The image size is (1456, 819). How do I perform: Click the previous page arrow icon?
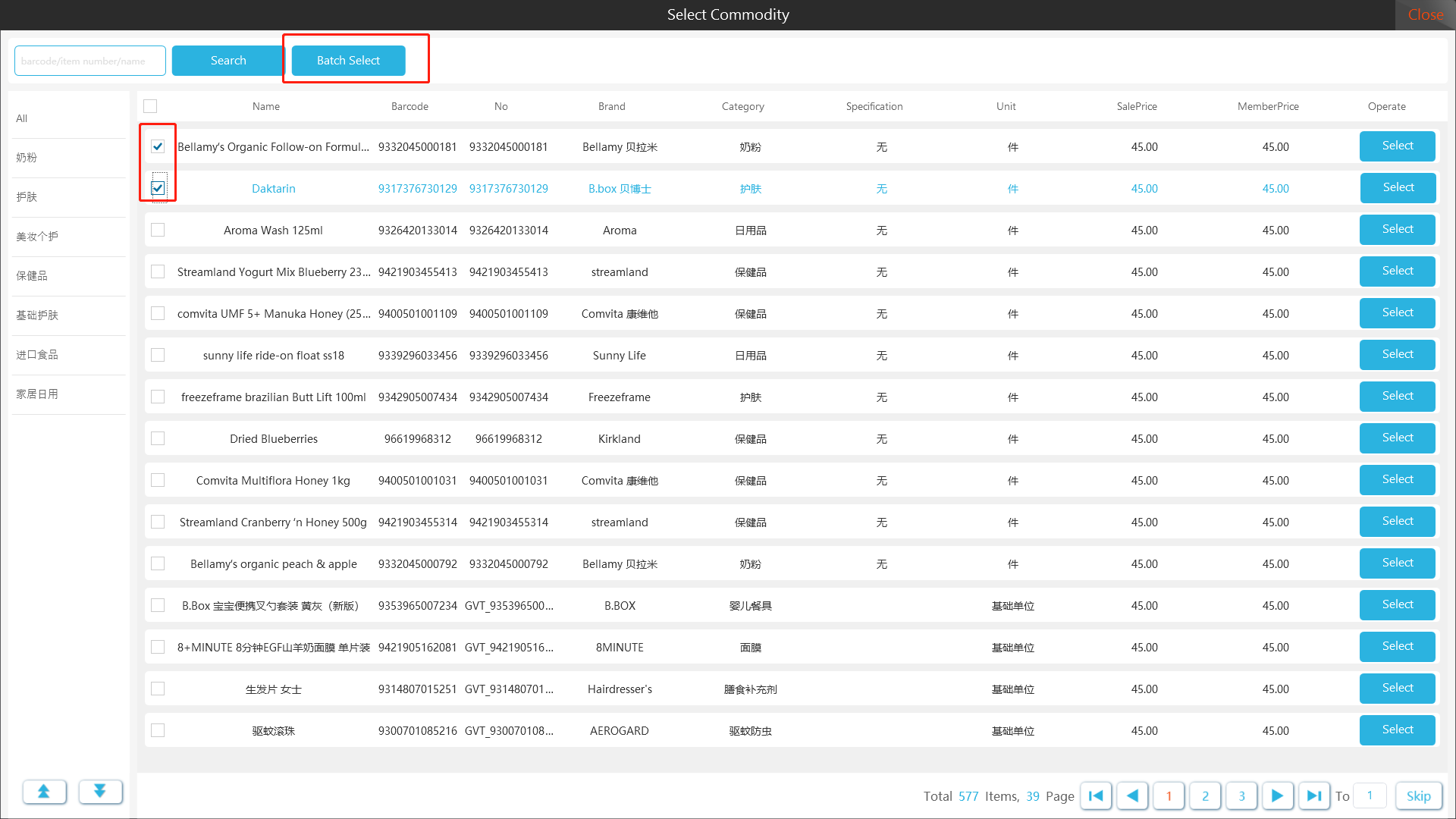(x=1132, y=795)
